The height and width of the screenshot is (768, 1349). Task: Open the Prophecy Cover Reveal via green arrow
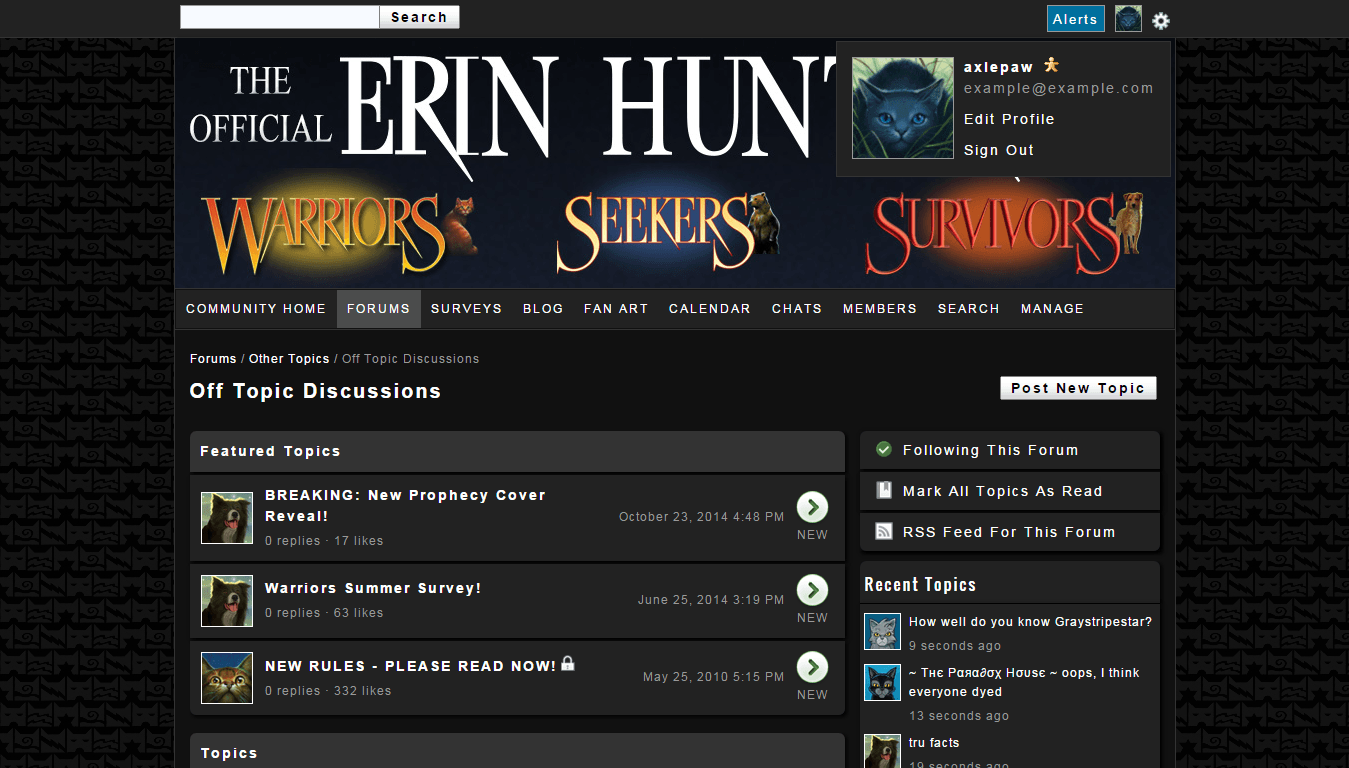(x=812, y=507)
